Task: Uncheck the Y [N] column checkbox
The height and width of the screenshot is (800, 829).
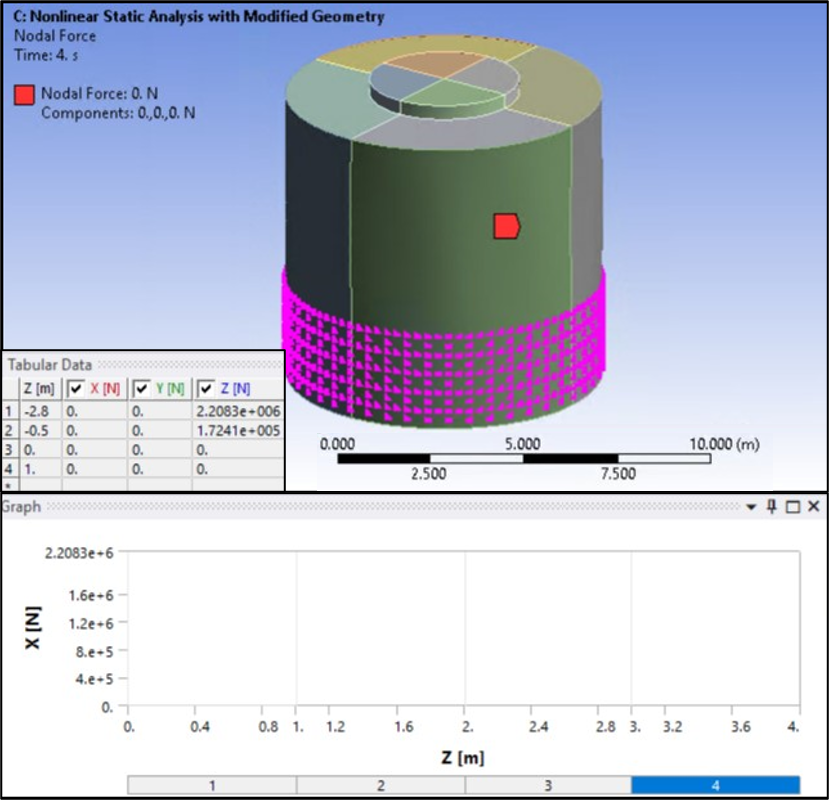Action: coord(141,388)
